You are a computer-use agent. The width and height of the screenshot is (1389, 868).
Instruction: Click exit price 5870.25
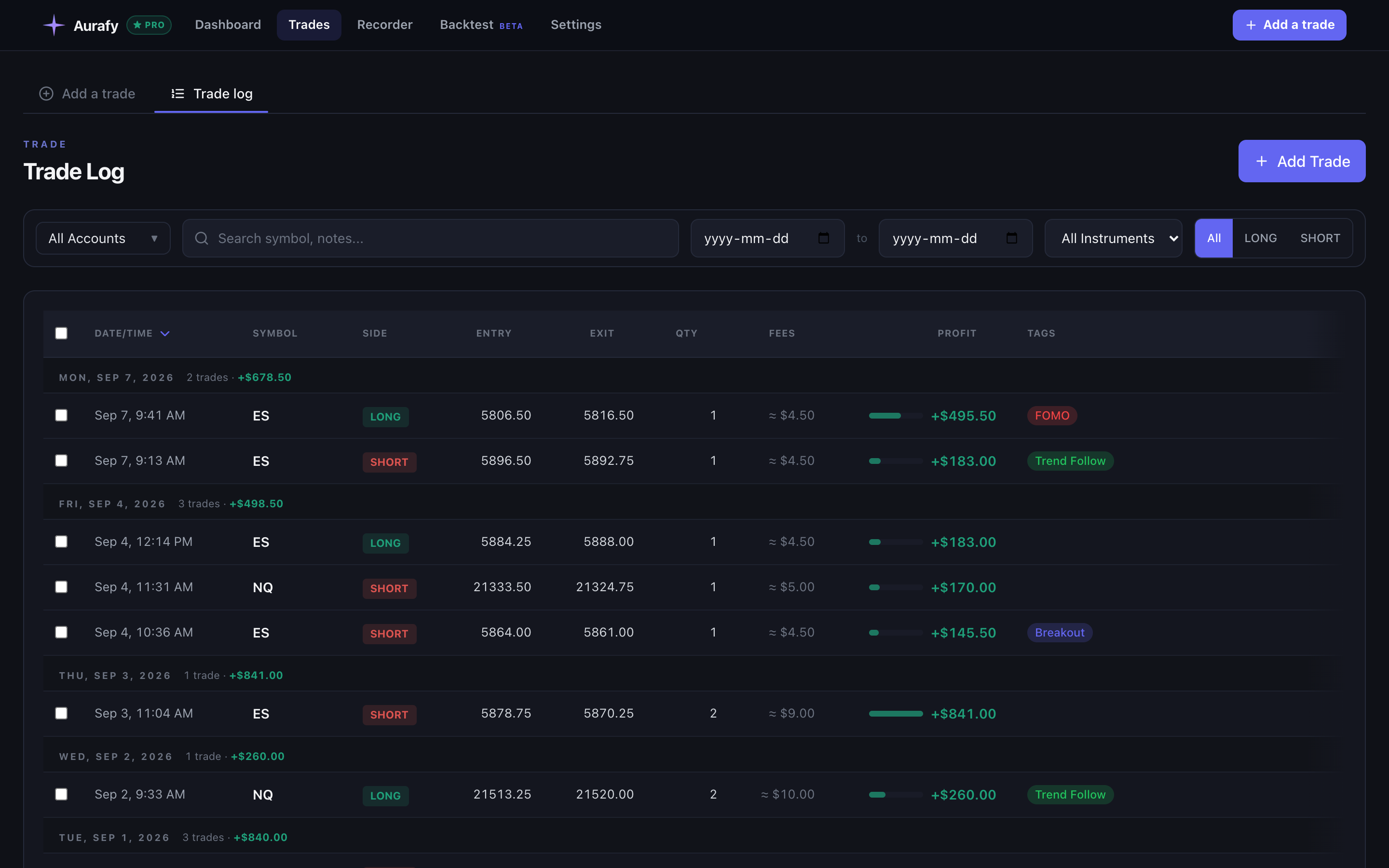click(608, 714)
